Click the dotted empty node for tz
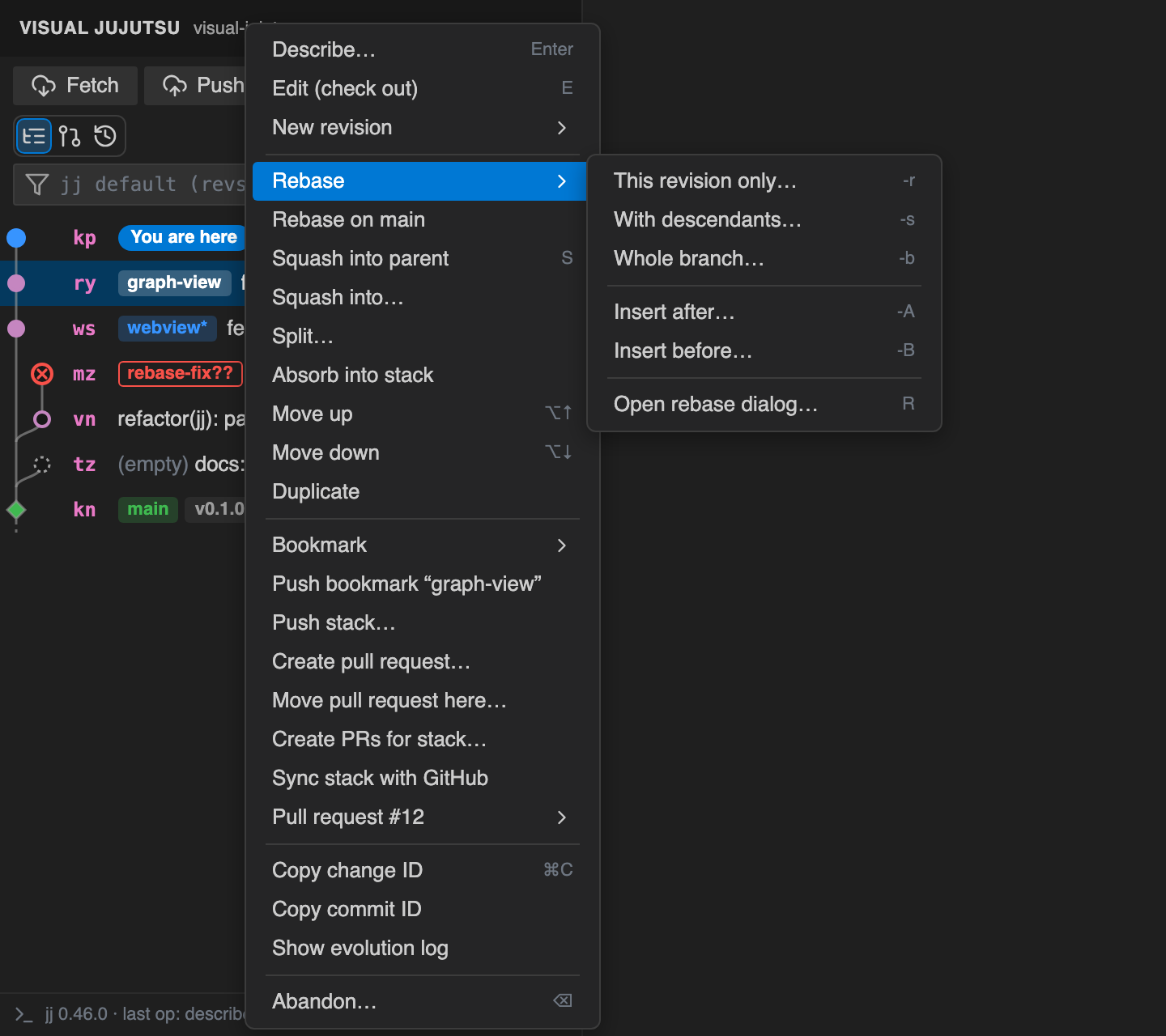The height and width of the screenshot is (1036, 1166). pos(42,465)
